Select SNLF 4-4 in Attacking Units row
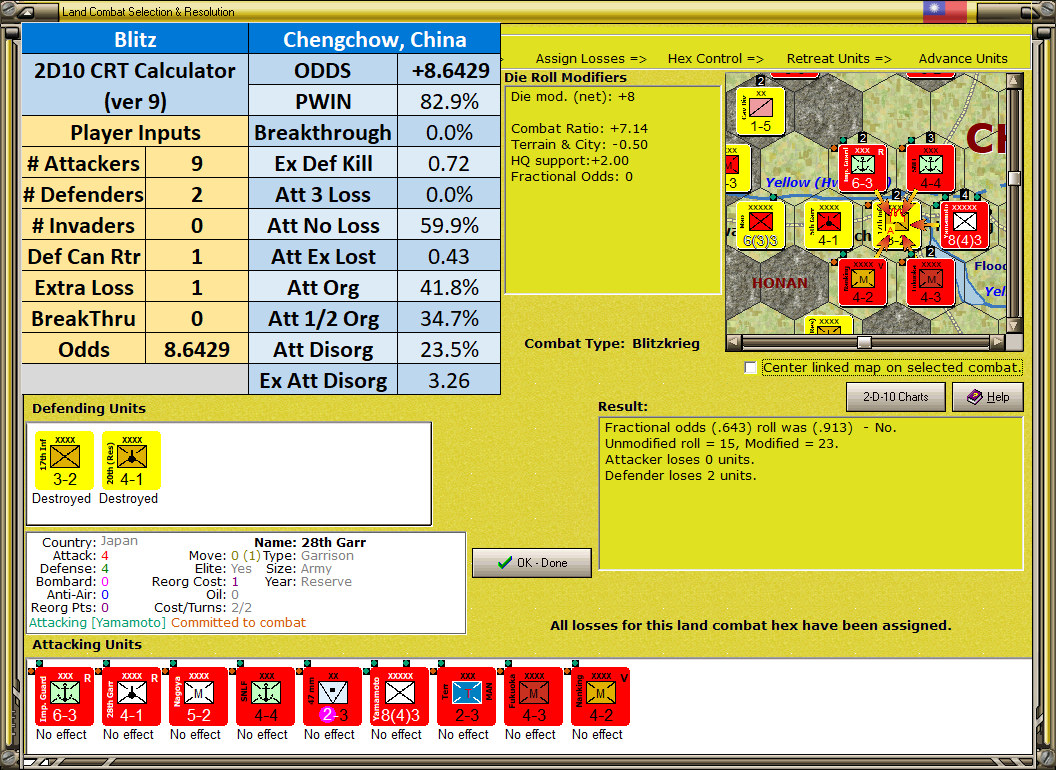This screenshot has height=770, width=1056. pyautogui.click(x=265, y=697)
